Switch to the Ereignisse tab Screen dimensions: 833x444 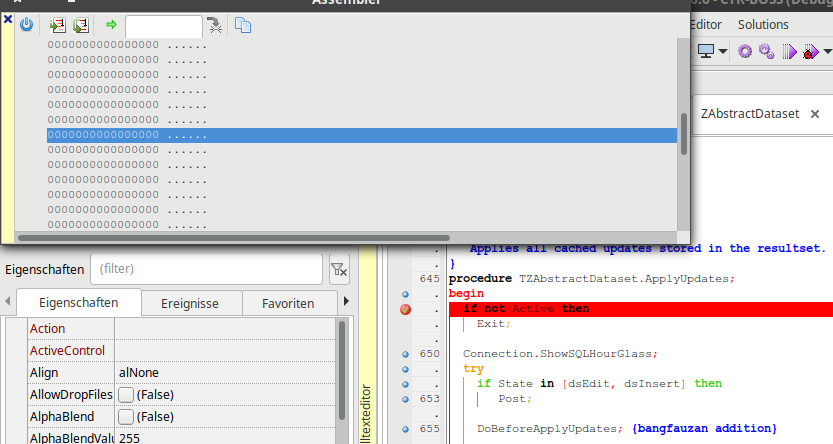point(190,303)
